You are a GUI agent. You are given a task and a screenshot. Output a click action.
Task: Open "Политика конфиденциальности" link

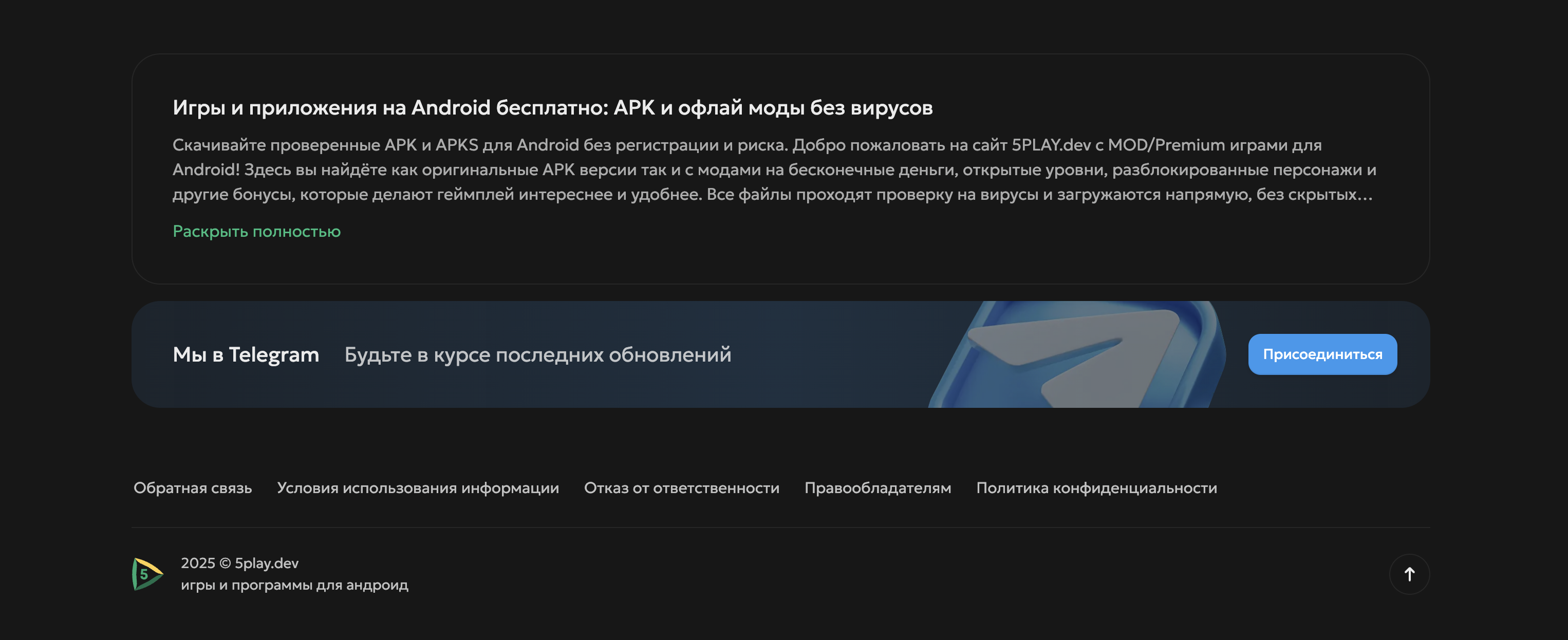tap(1096, 488)
